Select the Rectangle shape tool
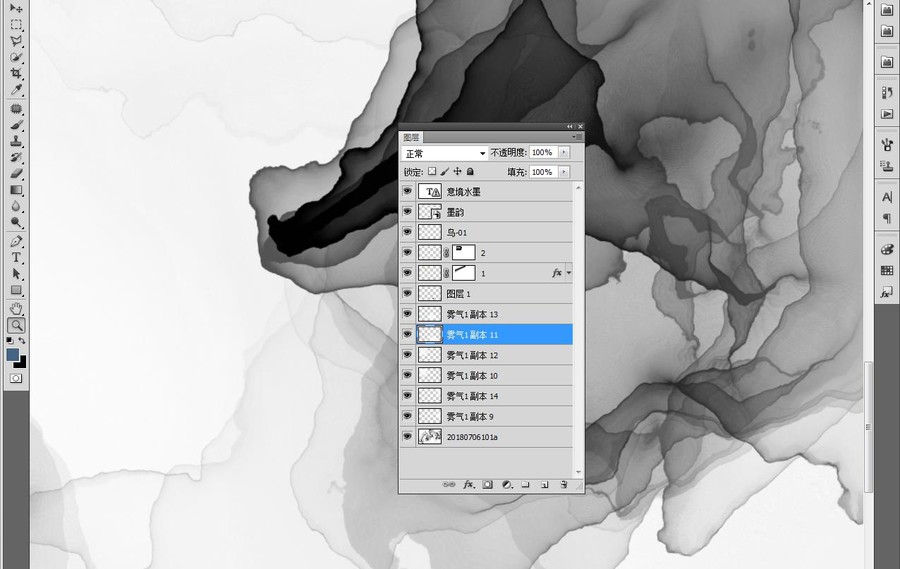Screen dimensions: 900x569 click(16, 290)
